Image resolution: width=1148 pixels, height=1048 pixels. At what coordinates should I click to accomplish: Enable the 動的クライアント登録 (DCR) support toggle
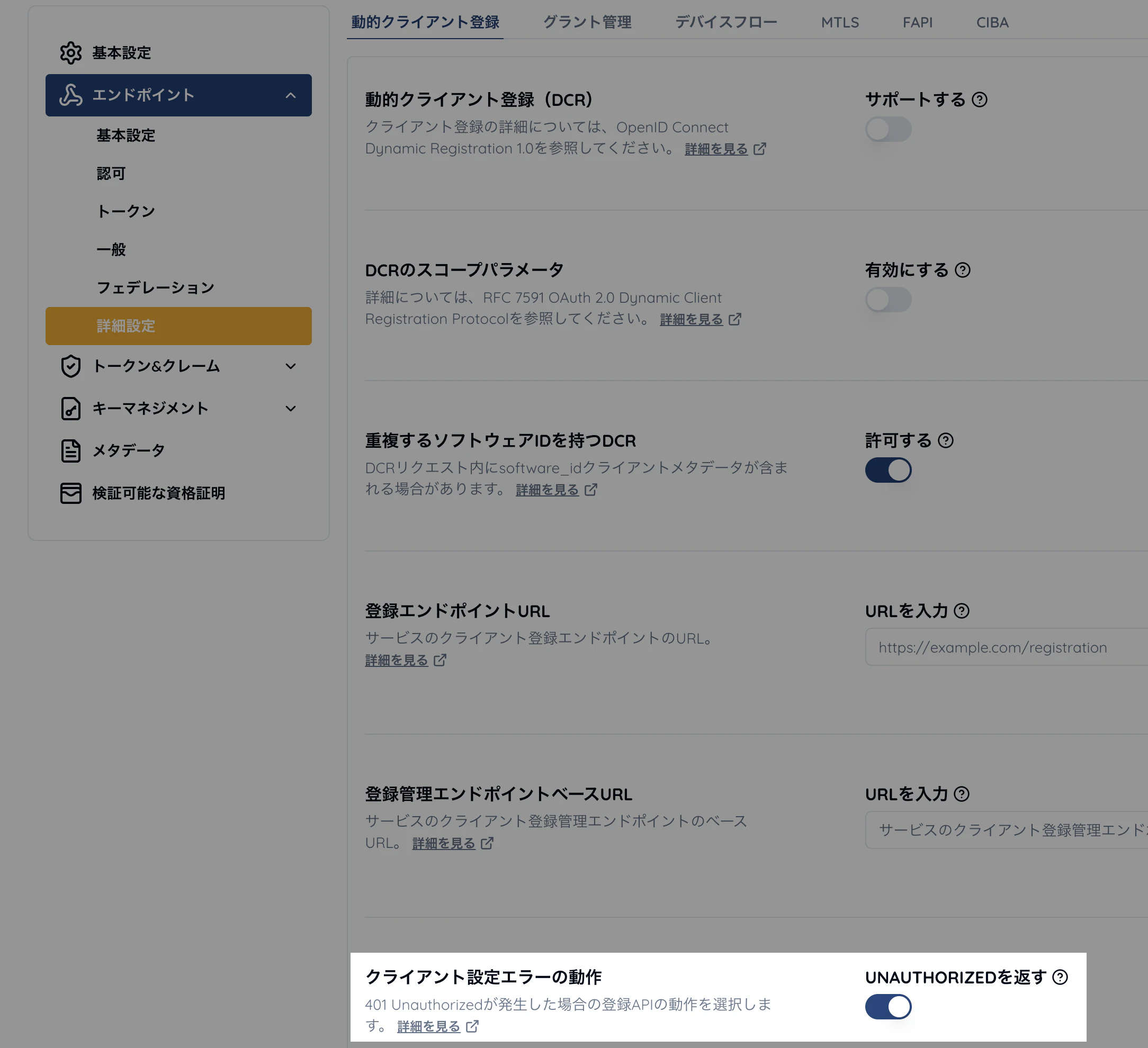point(888,129)
